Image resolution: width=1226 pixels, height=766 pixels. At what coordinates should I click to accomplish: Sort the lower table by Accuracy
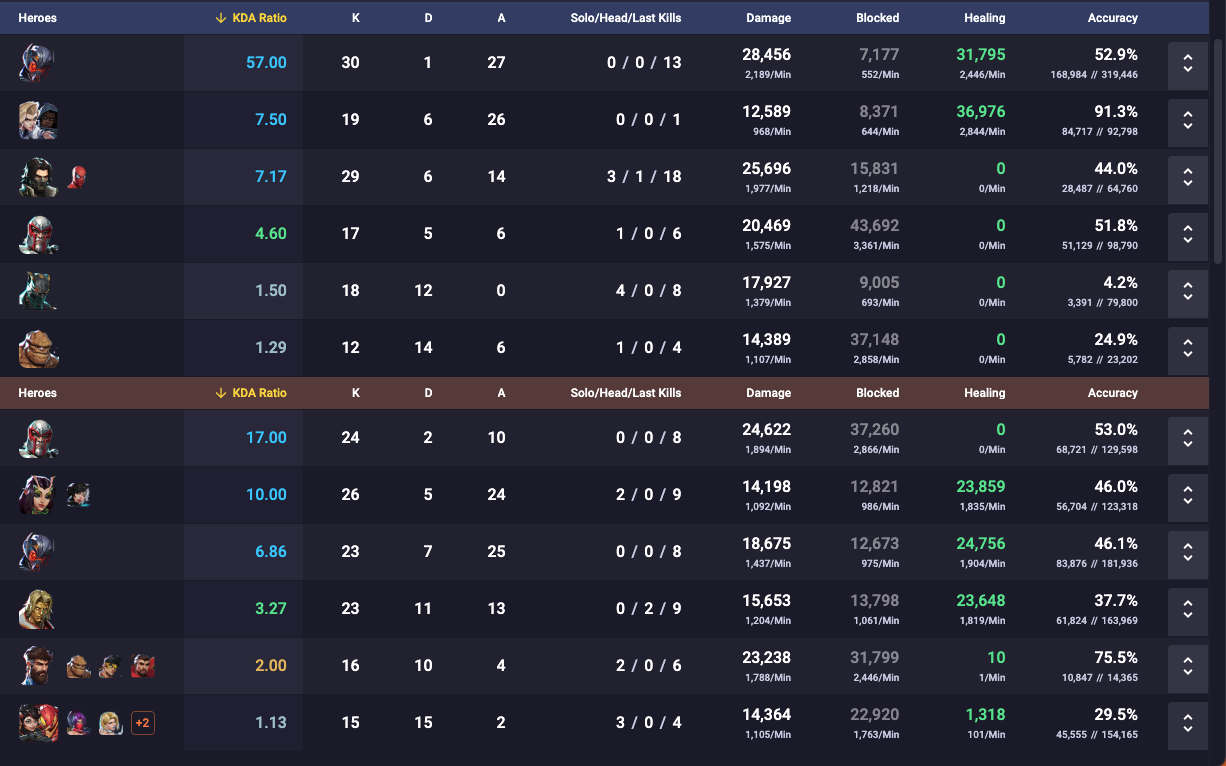pyautogui.click(x=1113, y=393)
